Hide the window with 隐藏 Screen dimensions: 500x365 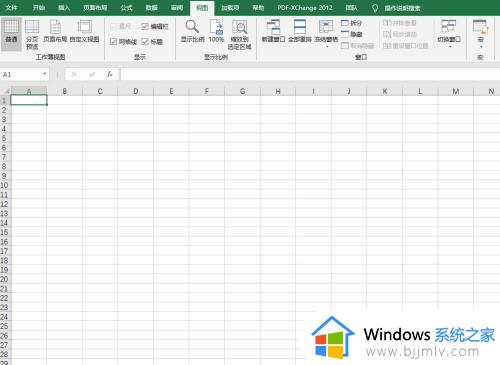pos(351,34)
